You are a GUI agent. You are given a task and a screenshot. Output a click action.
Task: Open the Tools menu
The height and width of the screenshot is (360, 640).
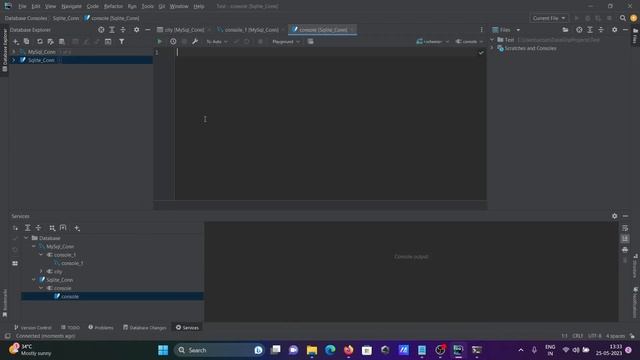click(147, 6)
